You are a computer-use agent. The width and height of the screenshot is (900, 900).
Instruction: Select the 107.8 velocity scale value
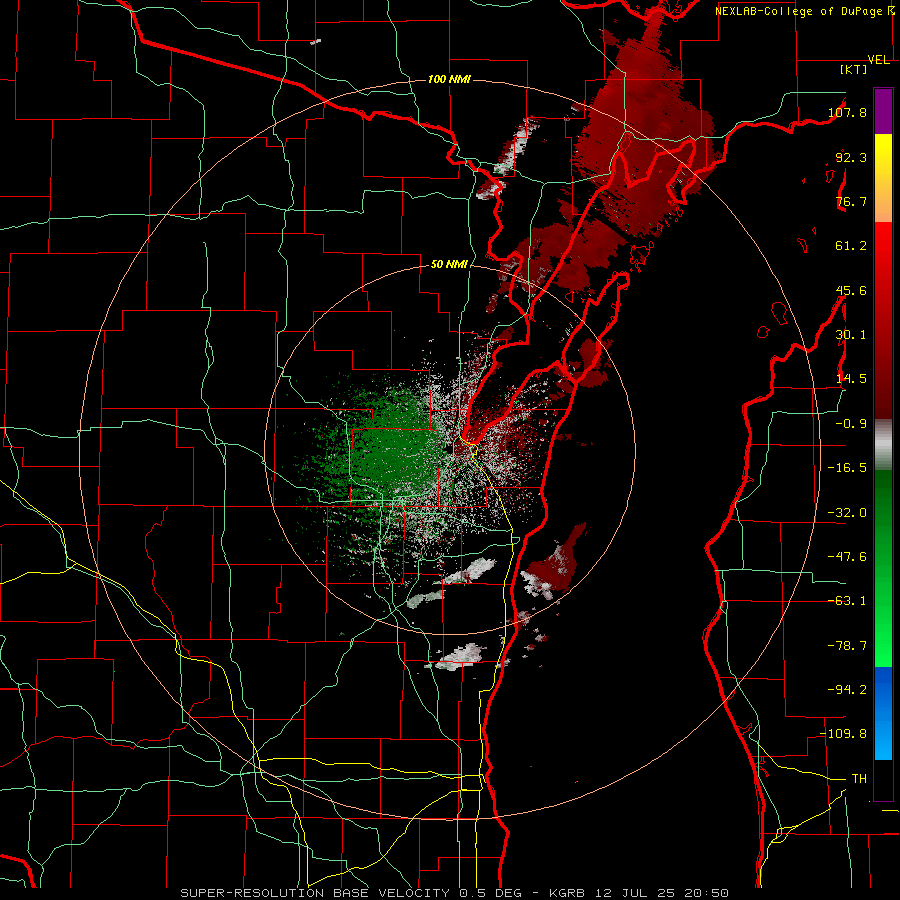click(x=847, y=112)
